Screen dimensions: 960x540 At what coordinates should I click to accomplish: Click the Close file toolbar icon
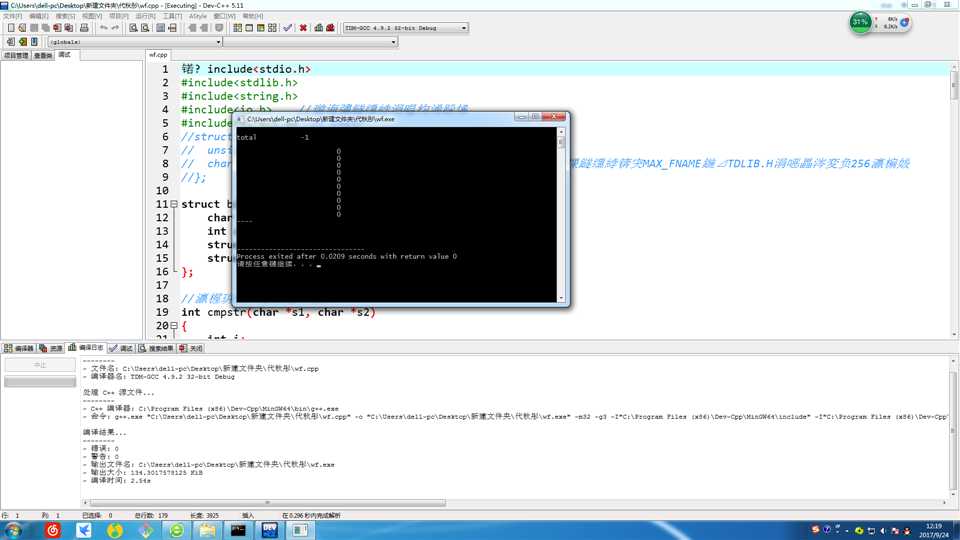tap(57, 28)
